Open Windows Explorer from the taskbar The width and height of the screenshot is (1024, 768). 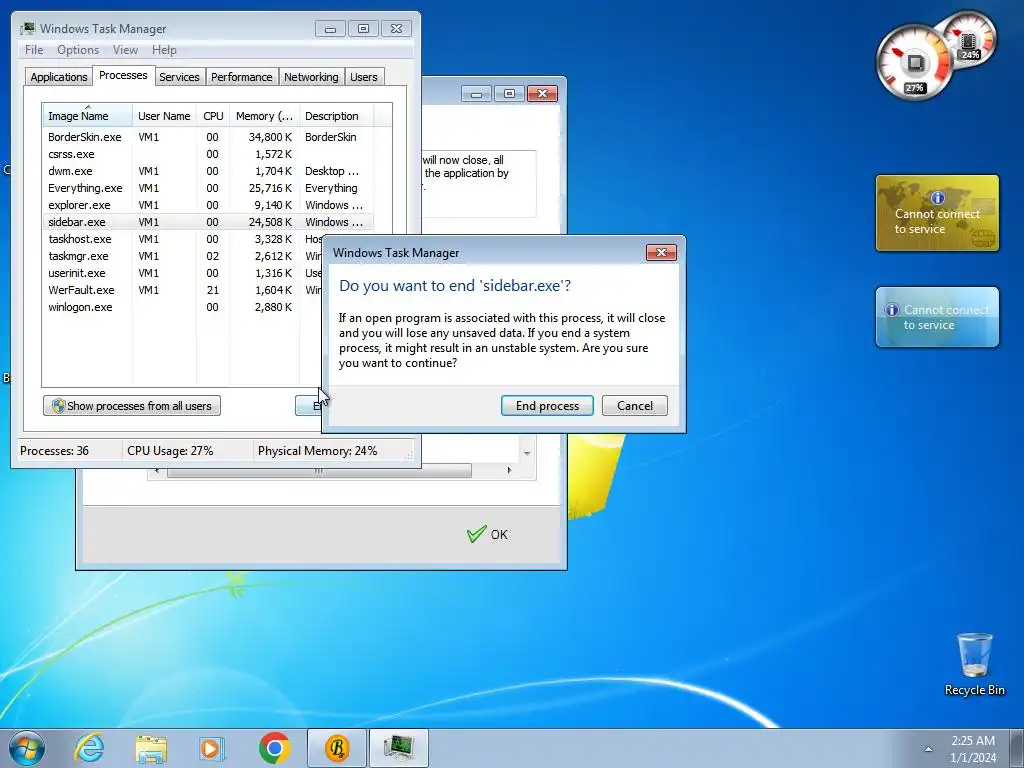[x=151, y=748]
